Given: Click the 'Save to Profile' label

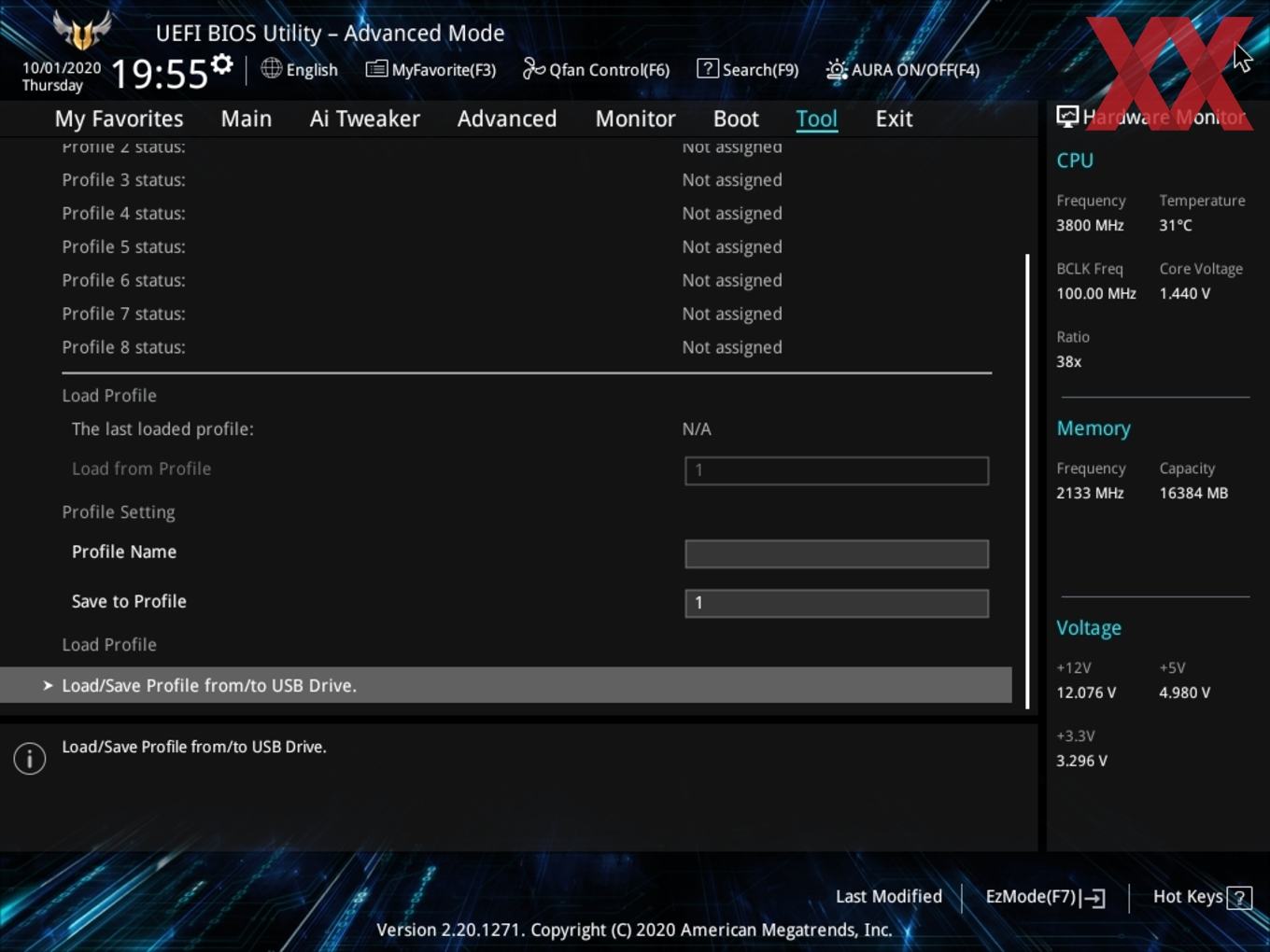Looking at the screenshot, I should coord(129,601).
